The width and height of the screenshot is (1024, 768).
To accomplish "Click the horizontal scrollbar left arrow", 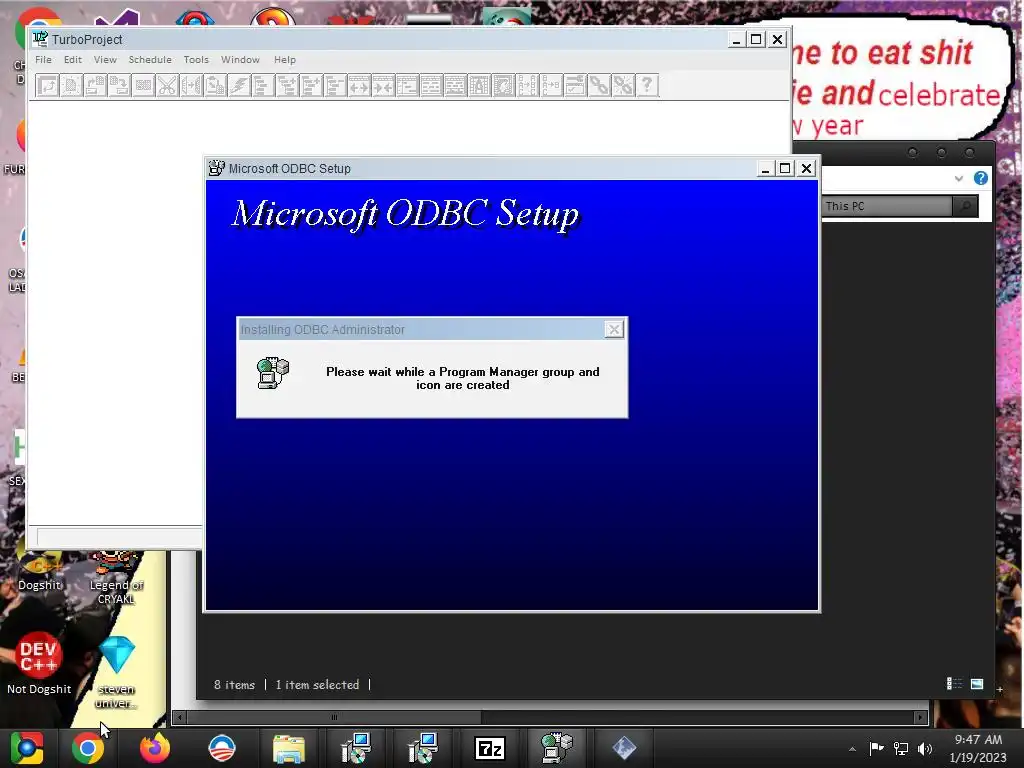I will (x=180, y=717).
